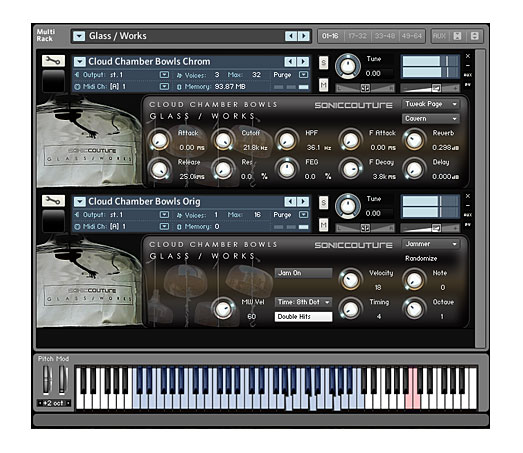Viewport: 523px width, 453px height.
Task: Click the Jammer Velocity knob
Action: coord(351,280)
